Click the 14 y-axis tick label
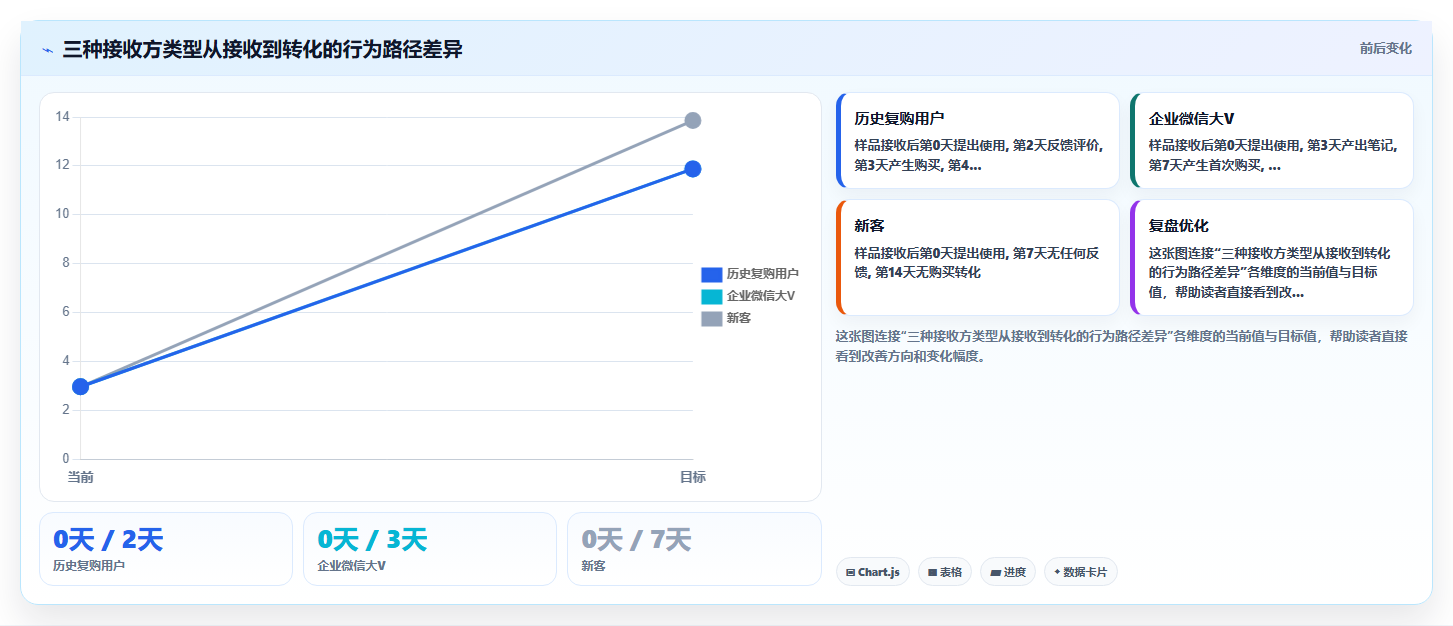 coord(62,117)
